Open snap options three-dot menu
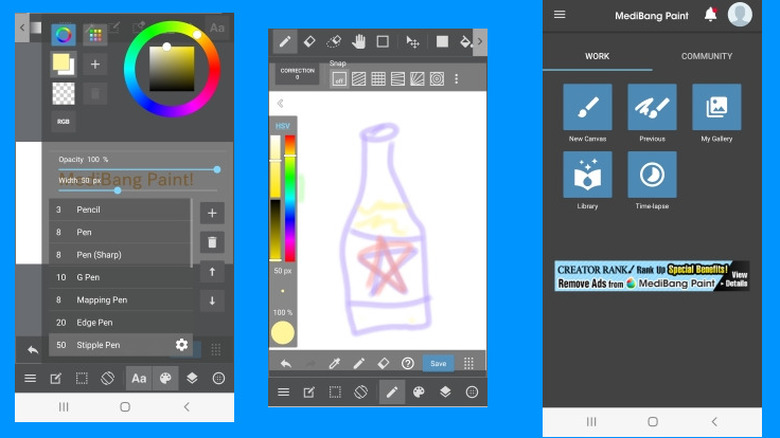The width and height of the screenshot is (780, 438). [x=456, y=79]
